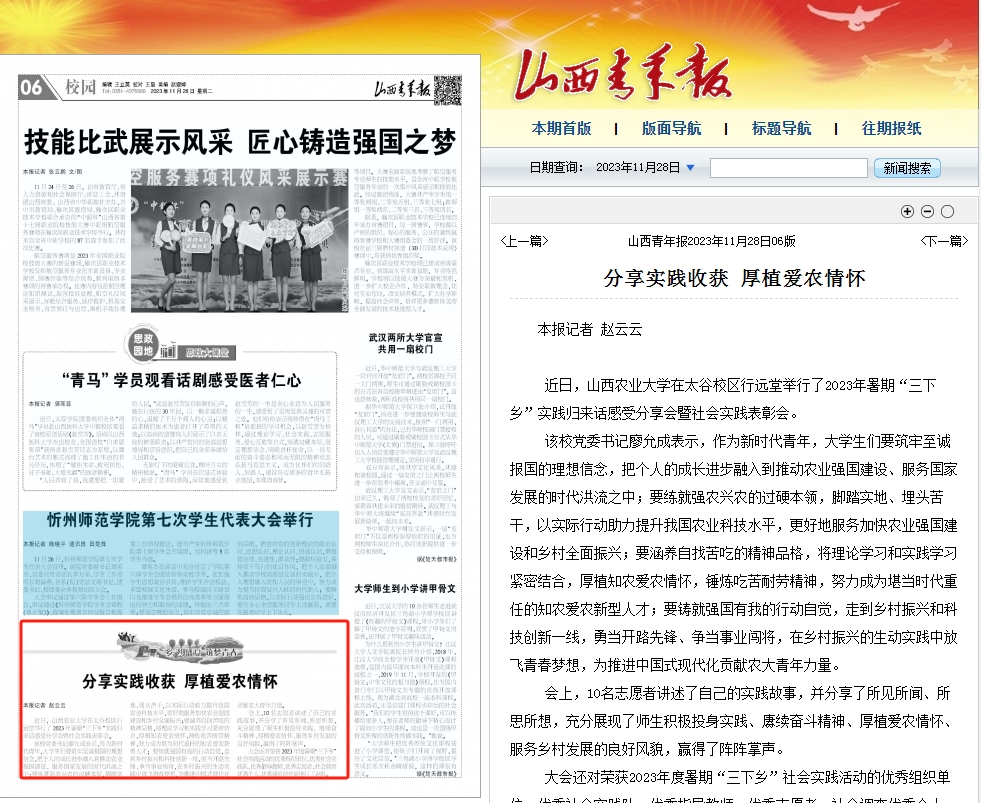Image resolution: width=981 pixels, height=803 pixels.
Task: Open the 往期报纸 navigation tab
Action: [x=892, y=128]
